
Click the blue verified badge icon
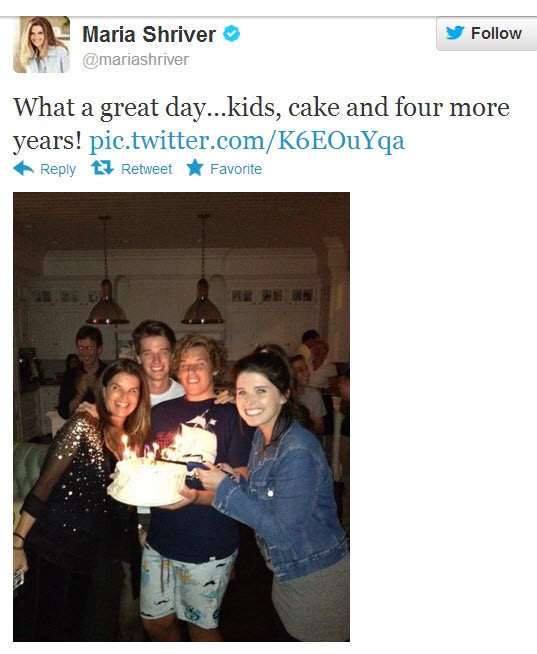(x=232, y=34)
